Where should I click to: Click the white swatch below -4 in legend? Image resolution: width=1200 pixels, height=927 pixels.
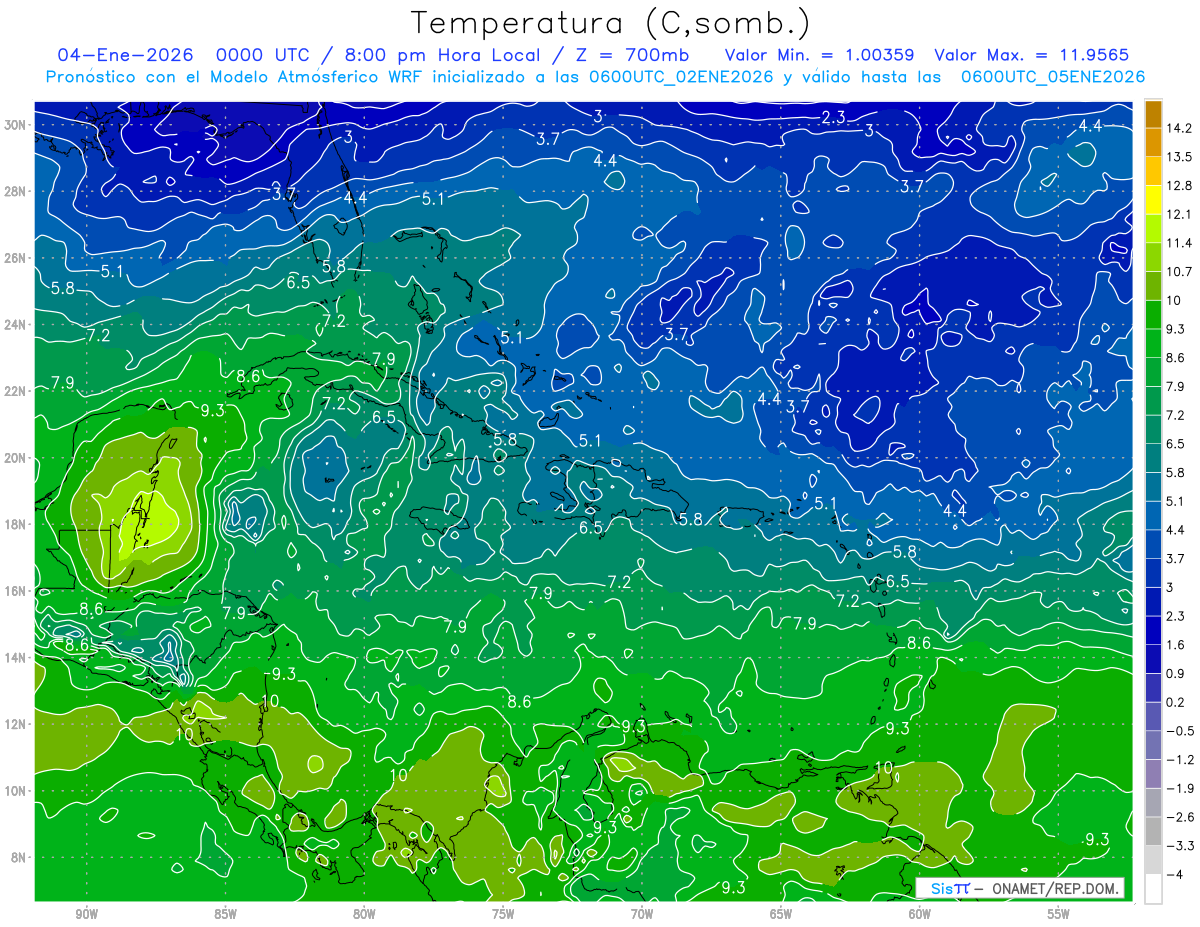pyautogui.click(x=1153, y=889)
